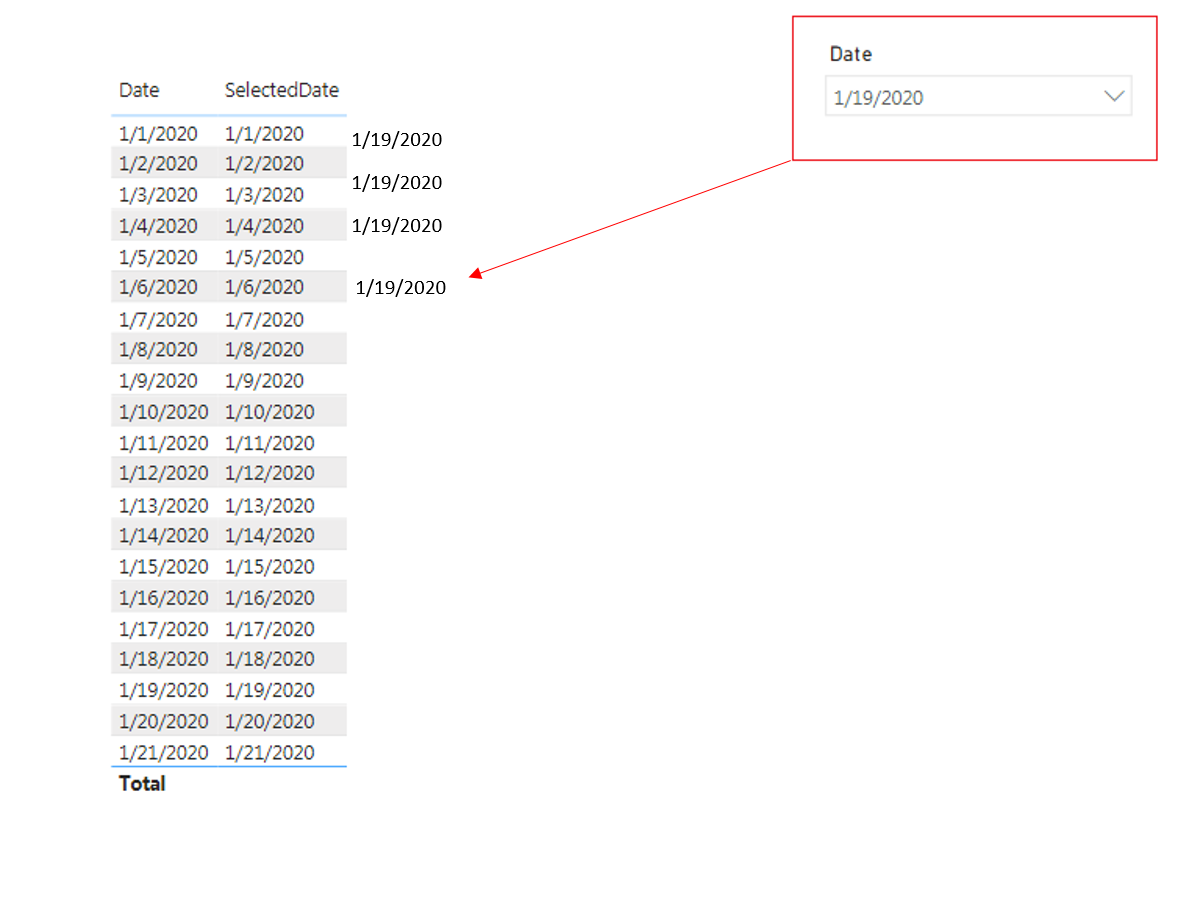1178x897 pixels.
Task: Select 1/12/2020 in the Date column
Action: pyautogui.click(x=163, y=473)
